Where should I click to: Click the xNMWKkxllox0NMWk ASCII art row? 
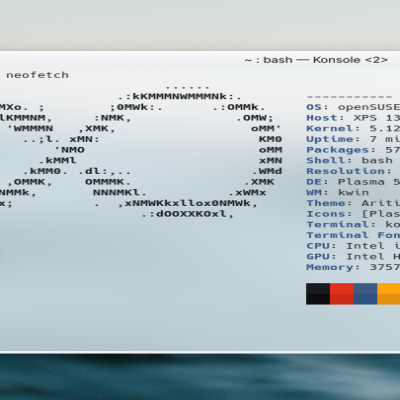pyautogui.click(x=188, y=203)
